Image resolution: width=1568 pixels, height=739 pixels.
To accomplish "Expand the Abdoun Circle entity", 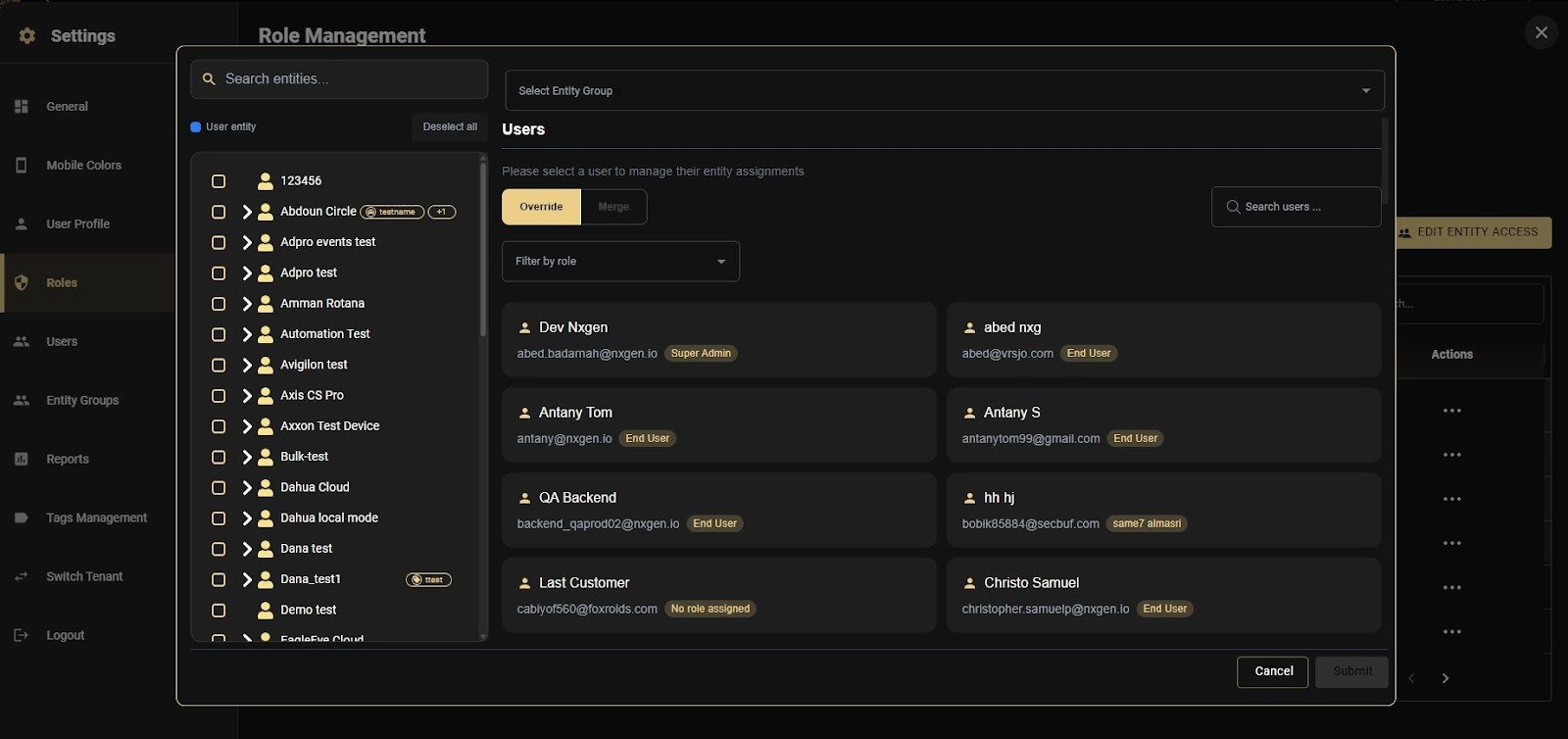I will pos(247,212).
